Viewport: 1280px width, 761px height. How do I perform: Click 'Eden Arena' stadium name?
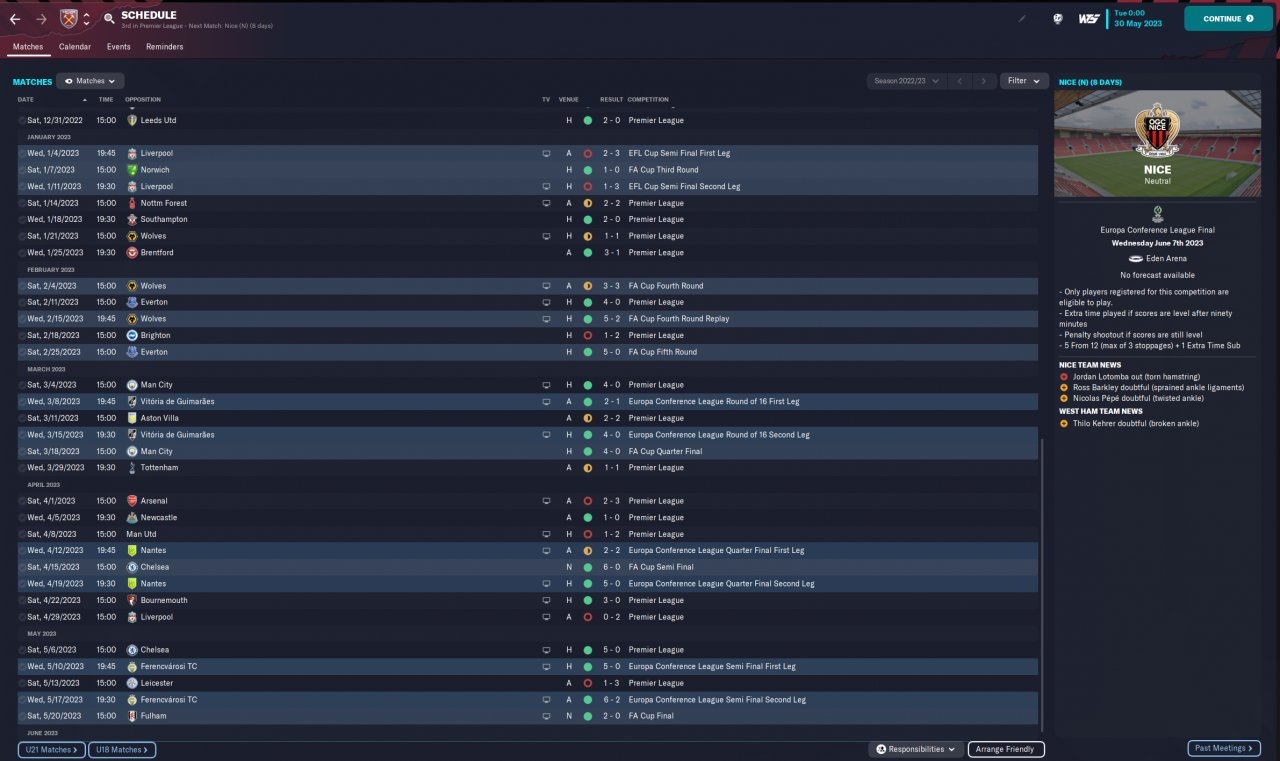pos(1166,258)
